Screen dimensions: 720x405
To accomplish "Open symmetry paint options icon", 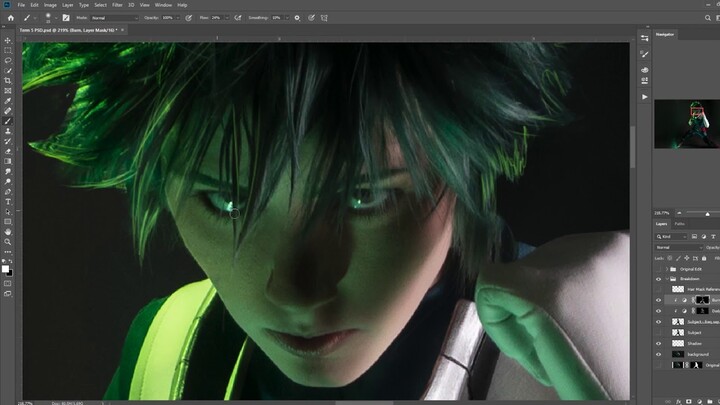I will coord(324,18).
